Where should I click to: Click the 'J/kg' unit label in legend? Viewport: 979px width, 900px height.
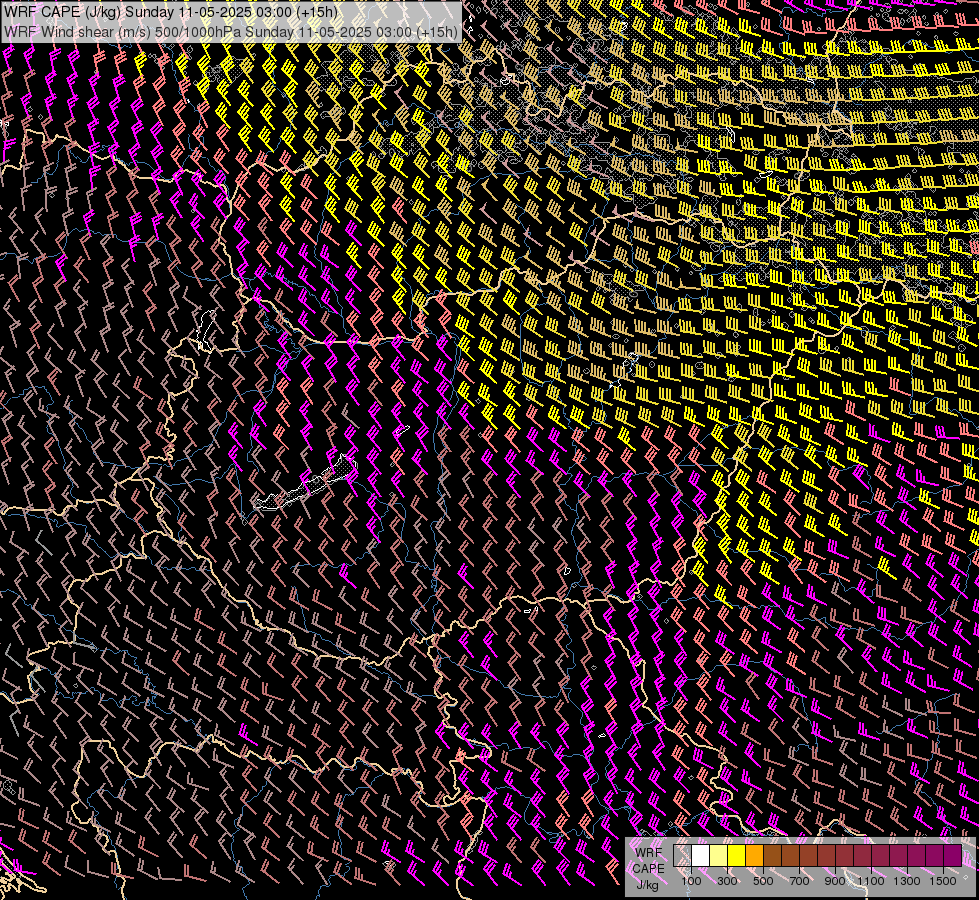click(x=647, y=885)
